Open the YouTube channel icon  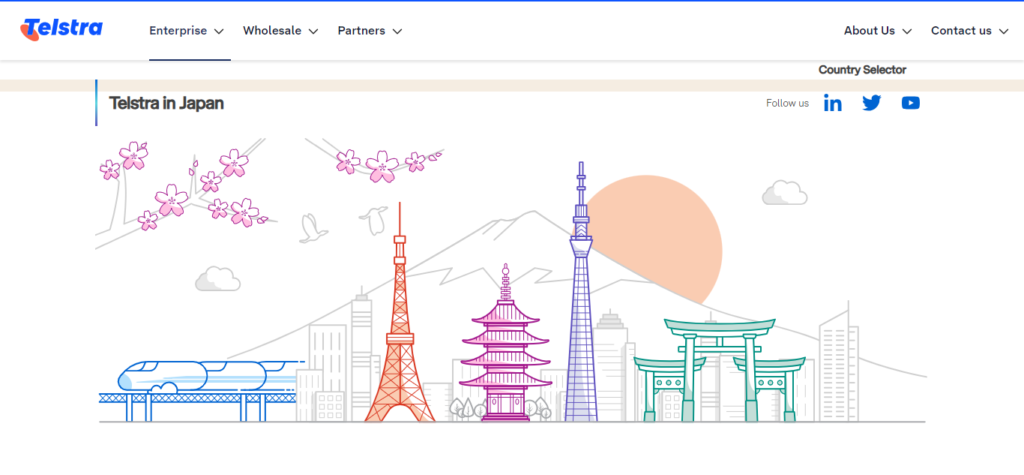click(910, 103)
